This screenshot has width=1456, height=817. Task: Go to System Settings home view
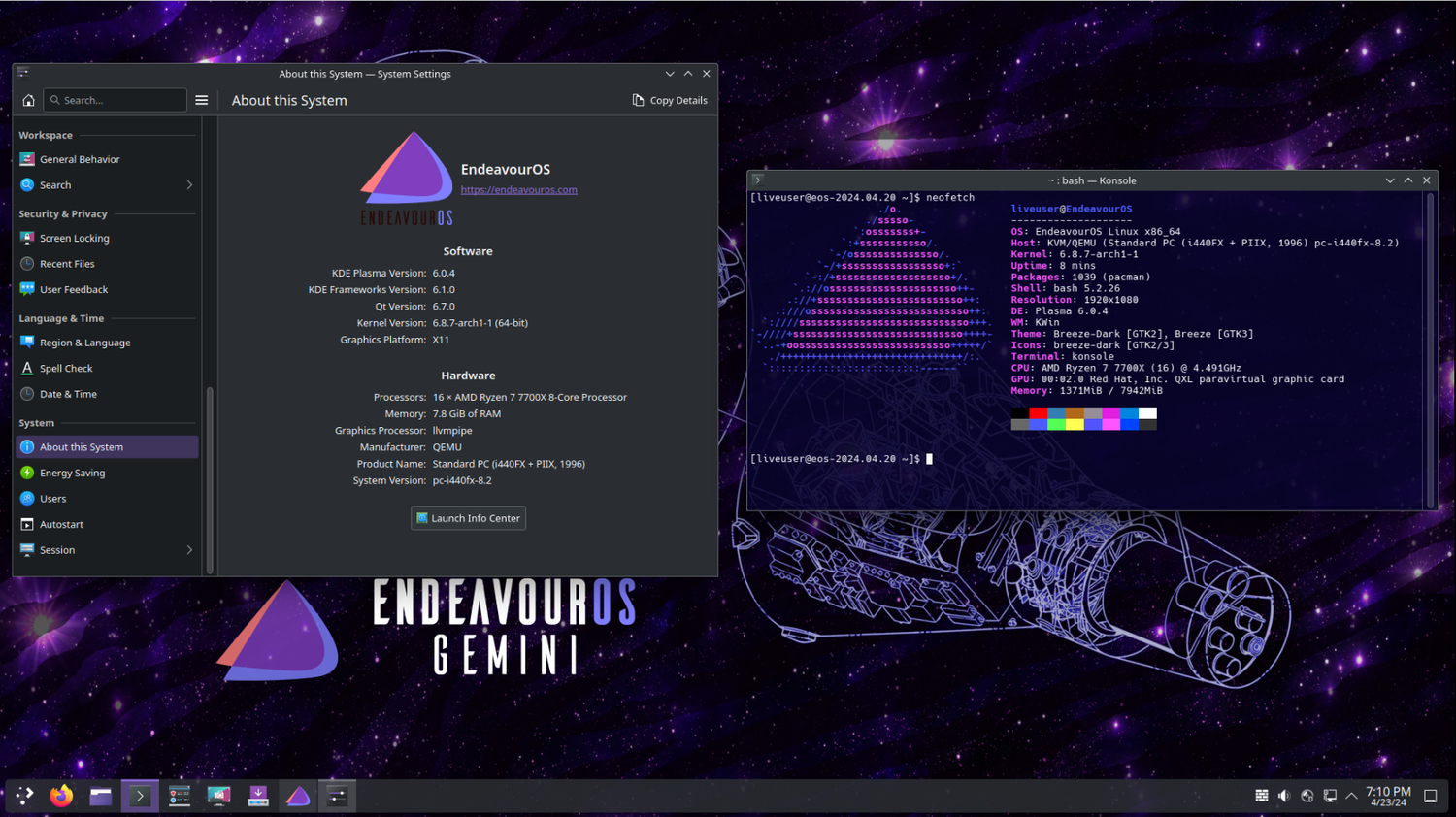point(29,100)
